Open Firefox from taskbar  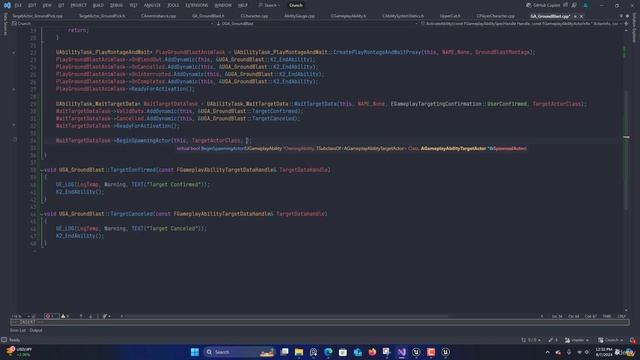[x=372, y=352]
